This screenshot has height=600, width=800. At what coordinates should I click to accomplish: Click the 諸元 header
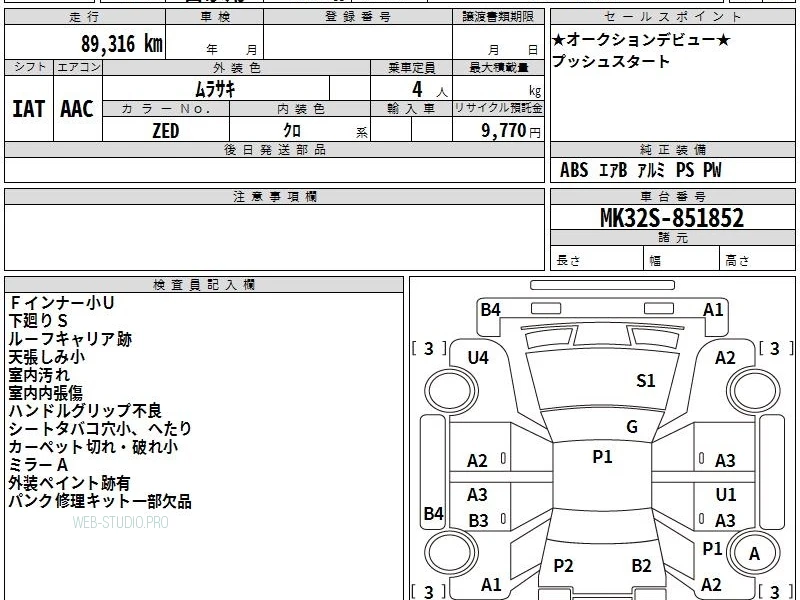tap(672, 238)
